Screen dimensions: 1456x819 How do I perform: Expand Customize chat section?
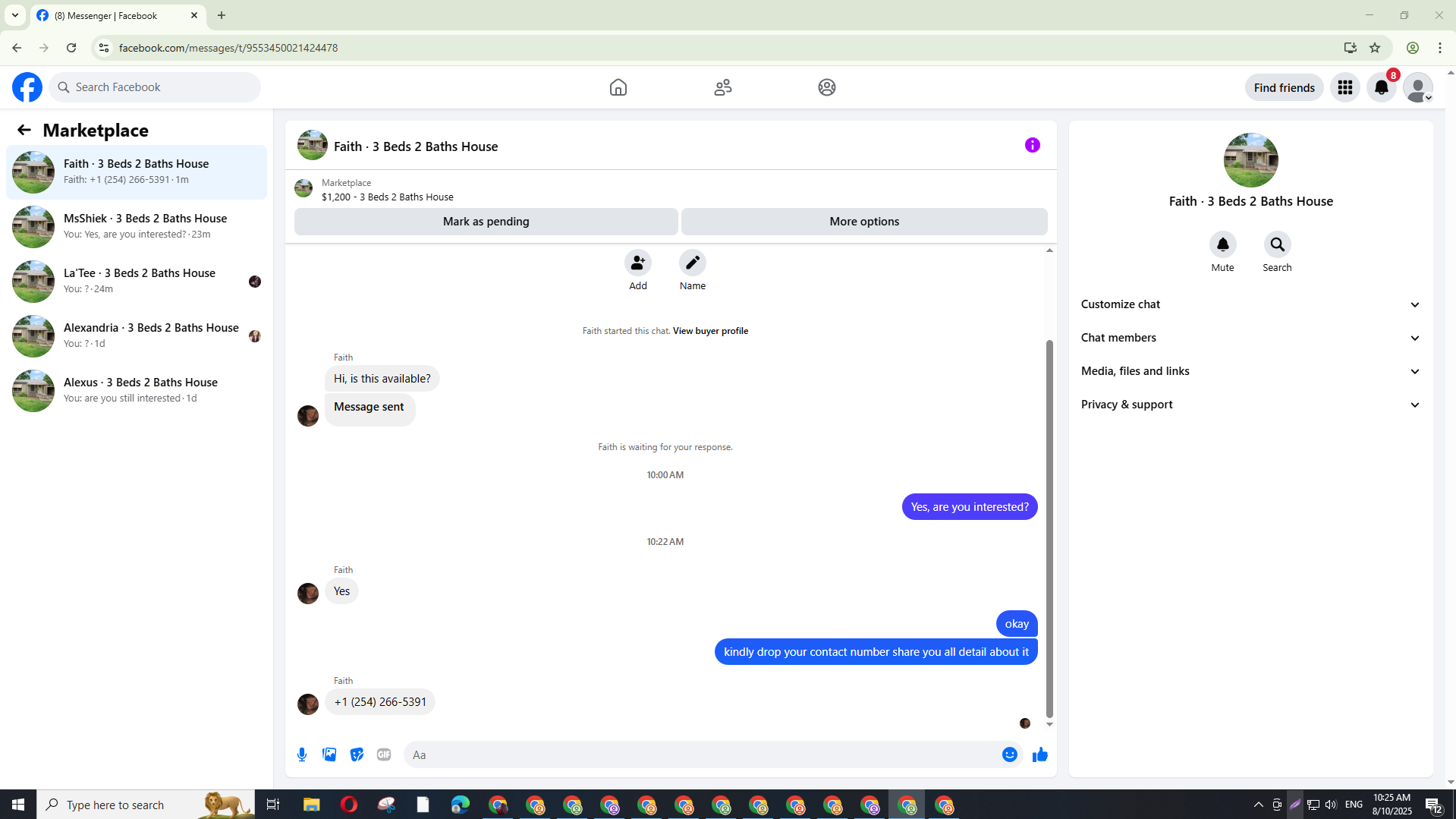coord(1251,304)
